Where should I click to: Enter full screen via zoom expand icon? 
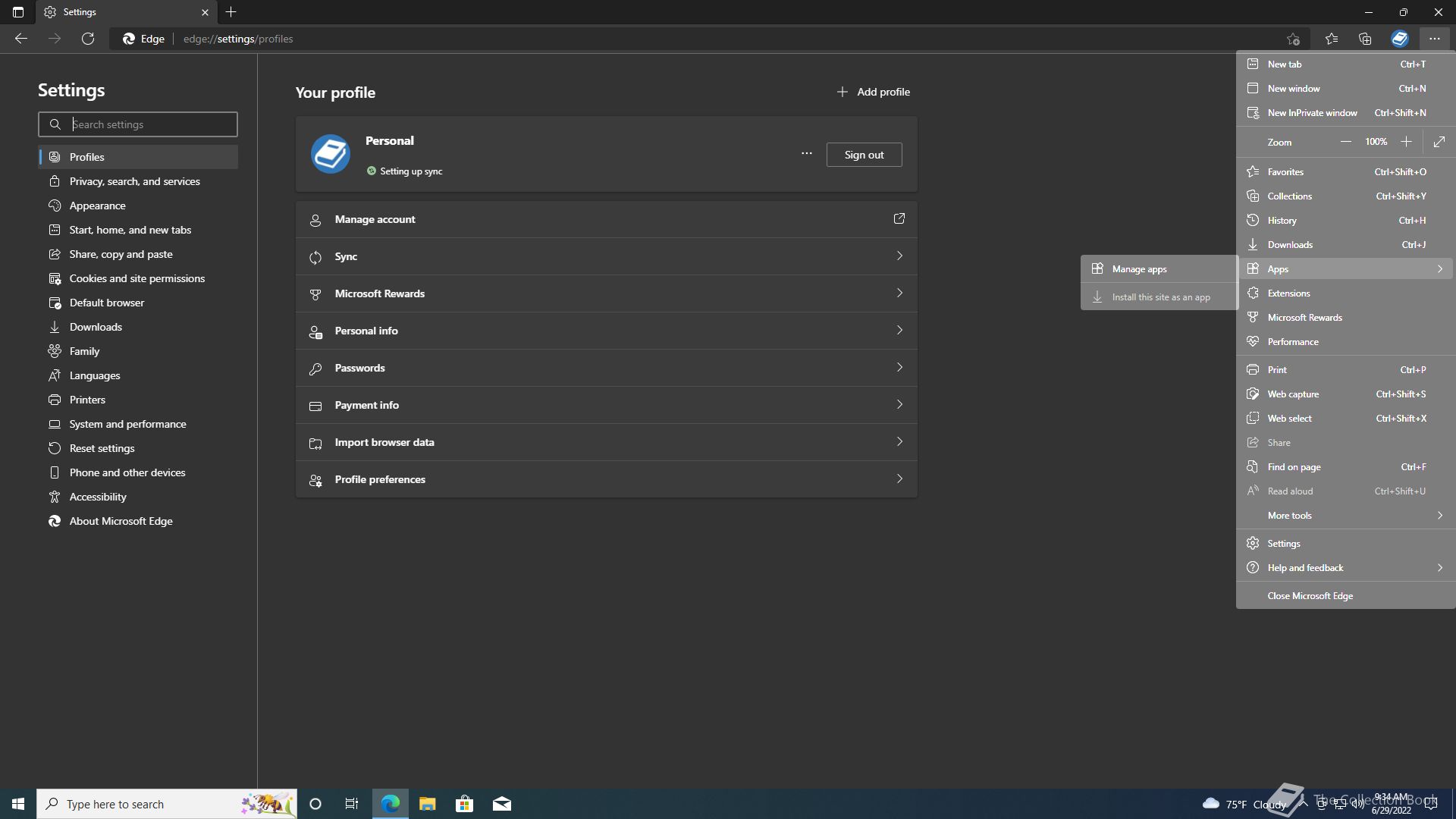tap(1439, 142)
